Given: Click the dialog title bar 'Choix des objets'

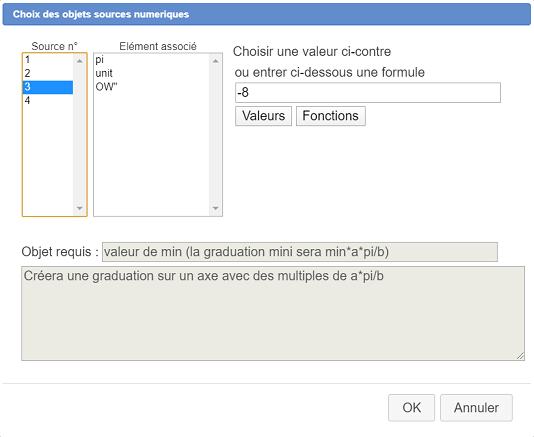Looking at the screenshot, I should pyautogui.click(x=267, y=14).
